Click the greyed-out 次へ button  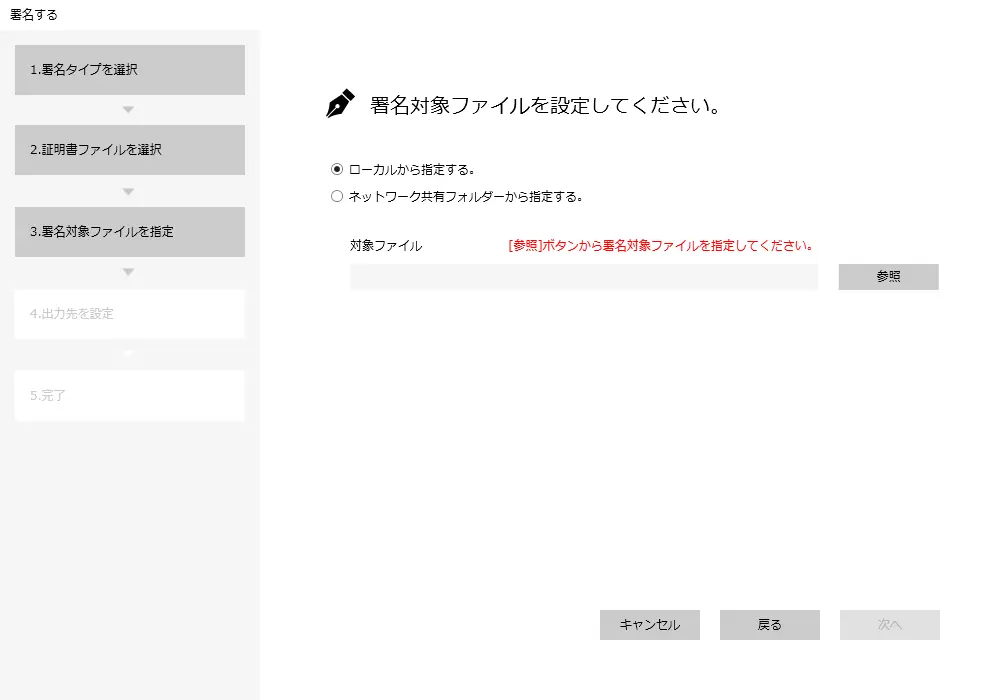pos(889,625)
